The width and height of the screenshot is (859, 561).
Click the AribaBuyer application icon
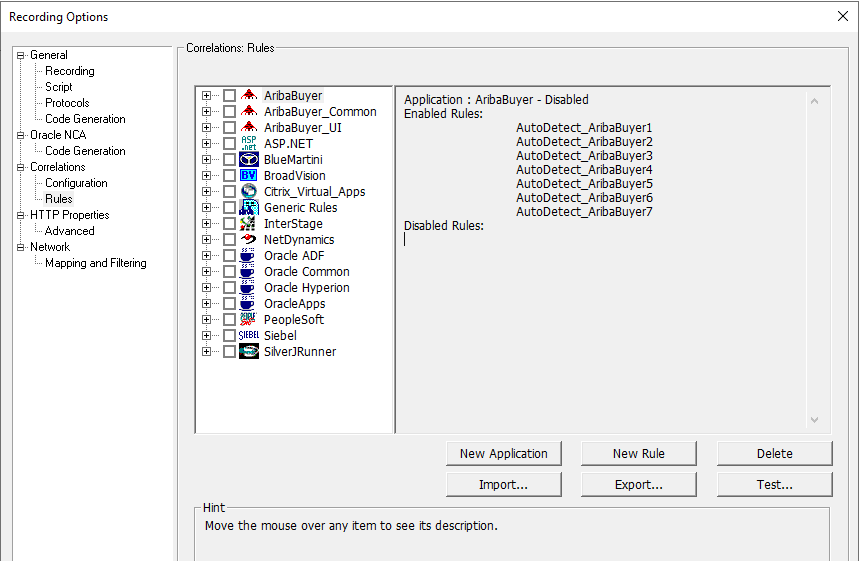tap(249, 96)
